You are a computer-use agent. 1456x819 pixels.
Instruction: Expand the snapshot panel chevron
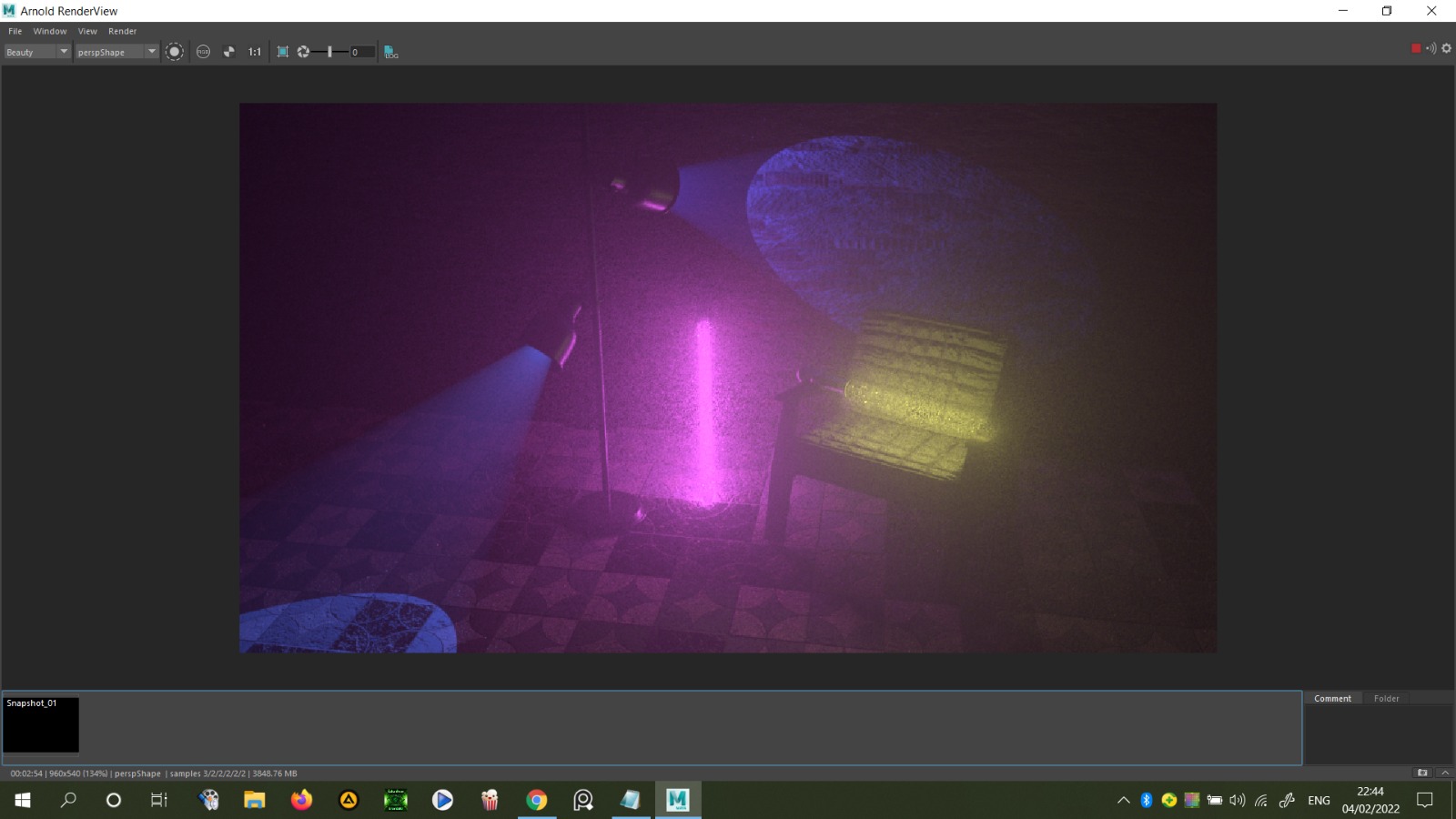click(1444, 773)
